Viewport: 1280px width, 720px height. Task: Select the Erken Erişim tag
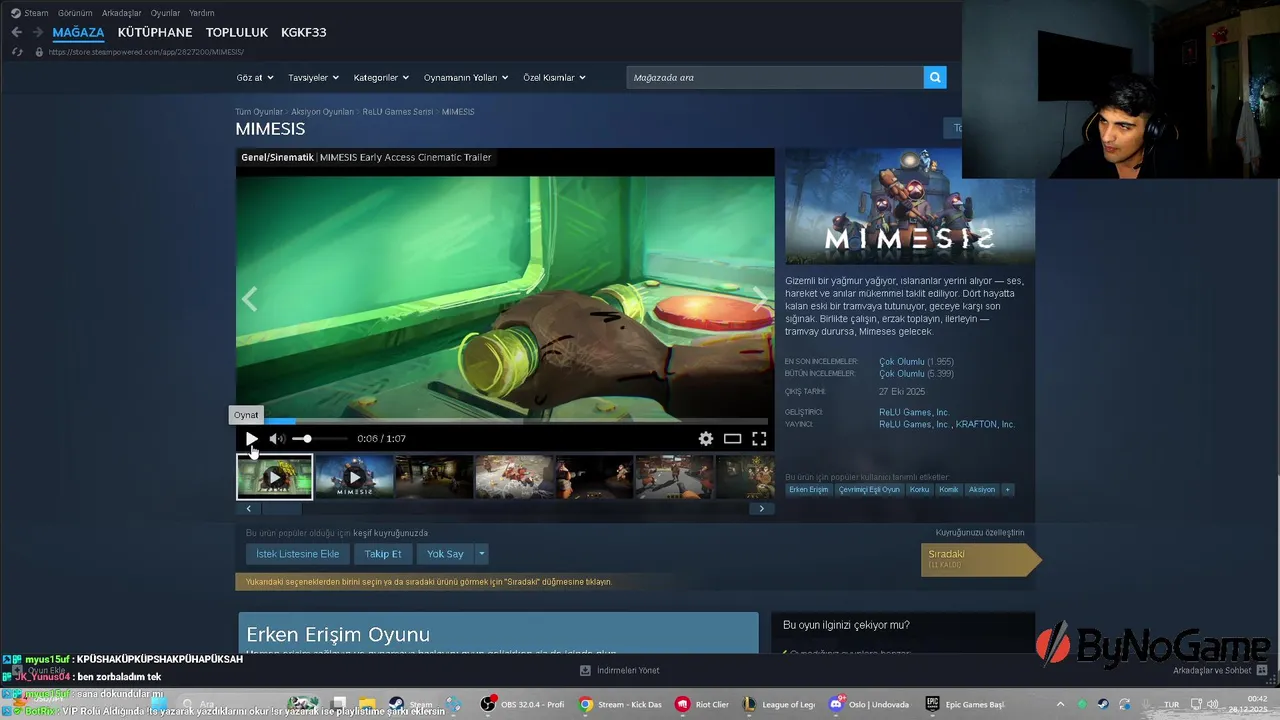pos(809,490)
